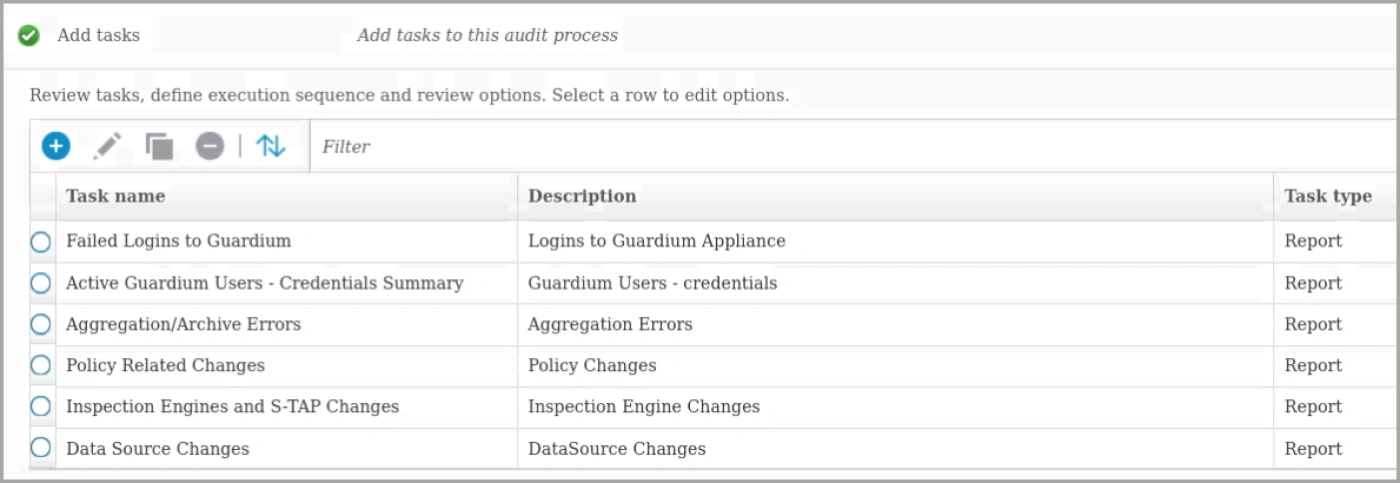
Task: Click the Logins to Guardium Appliance description
Action: [656, 241]
